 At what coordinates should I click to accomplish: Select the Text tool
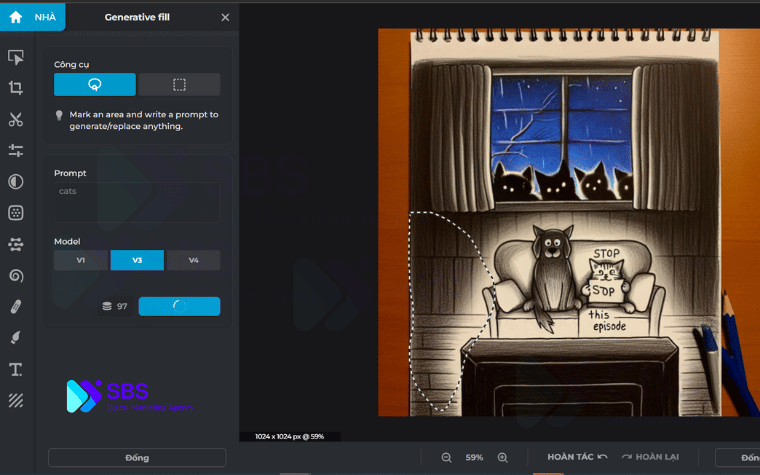[x=16, y=369]
